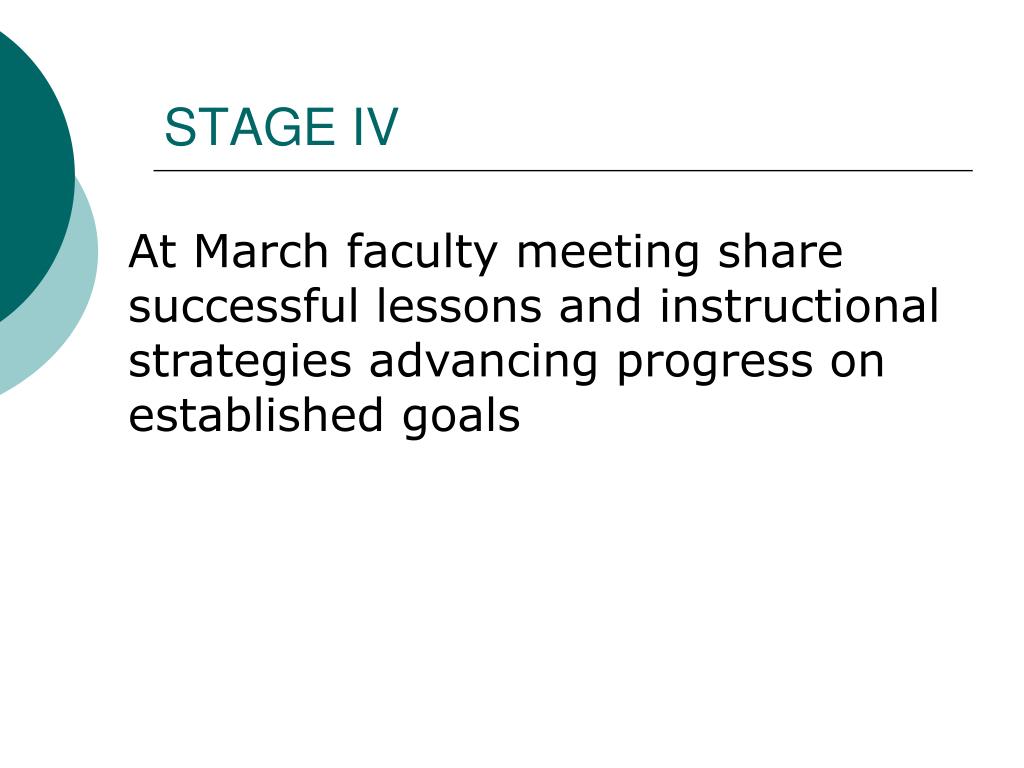1024x768 pixels.
Task: Click the word "established"
Action: pyautogui.click(x=255, y=415)
